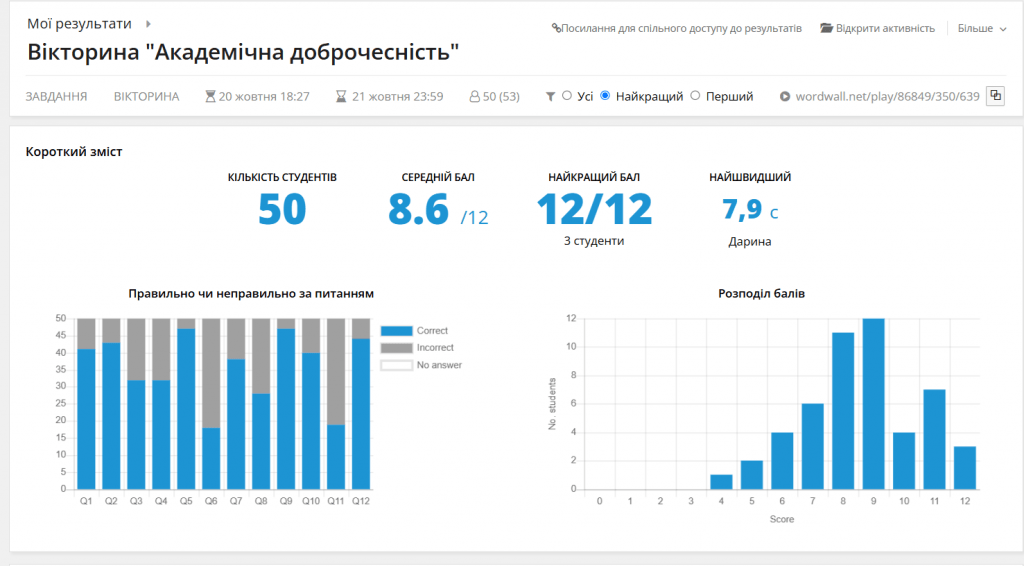Click the student person icon near 50 (53)

click(475, 97)
